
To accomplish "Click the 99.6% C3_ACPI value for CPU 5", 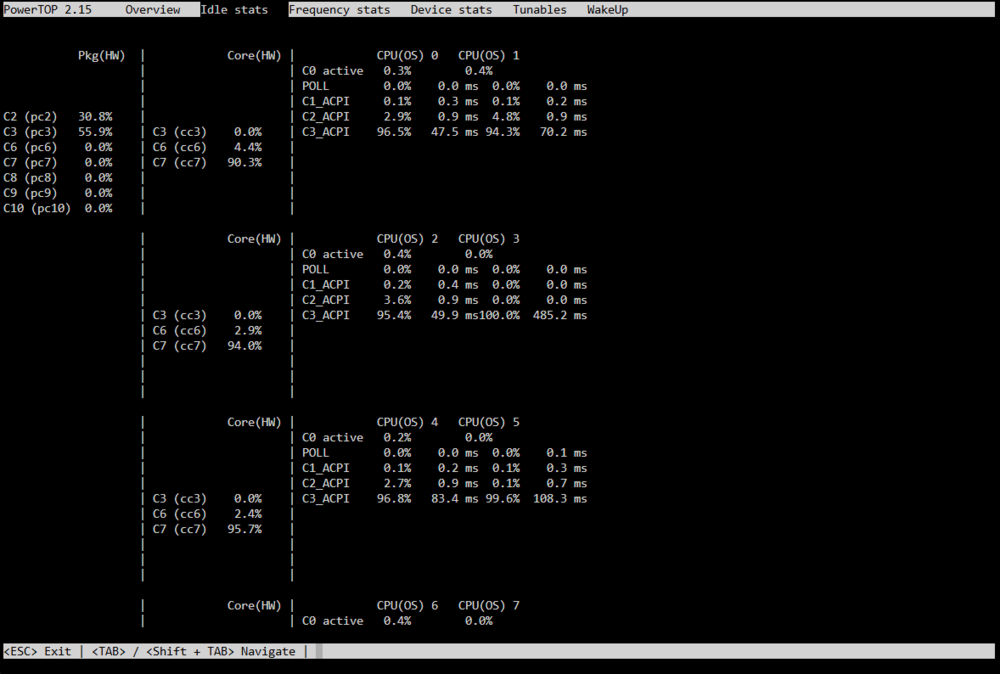I will 503,499.
